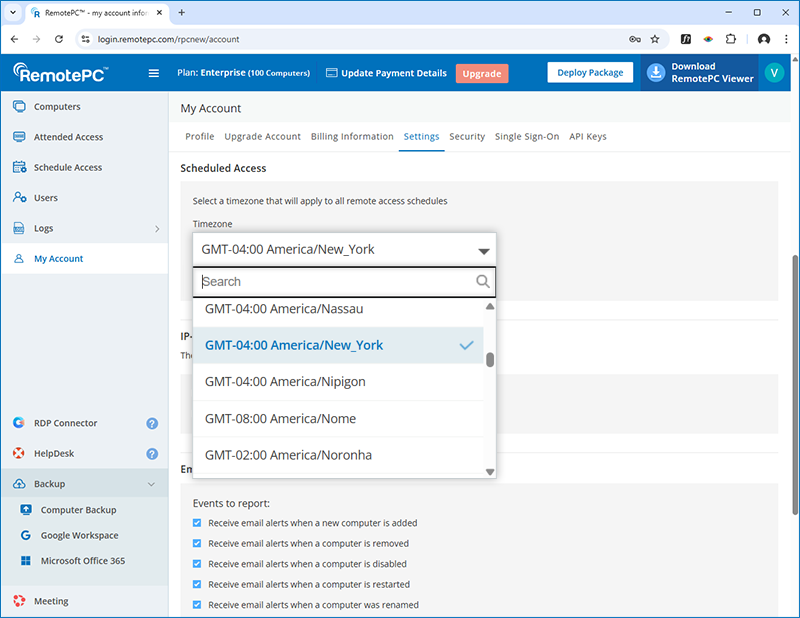
Task: Open the user avatar V icon
Action: pyautogui.click(x=773, y=73)
